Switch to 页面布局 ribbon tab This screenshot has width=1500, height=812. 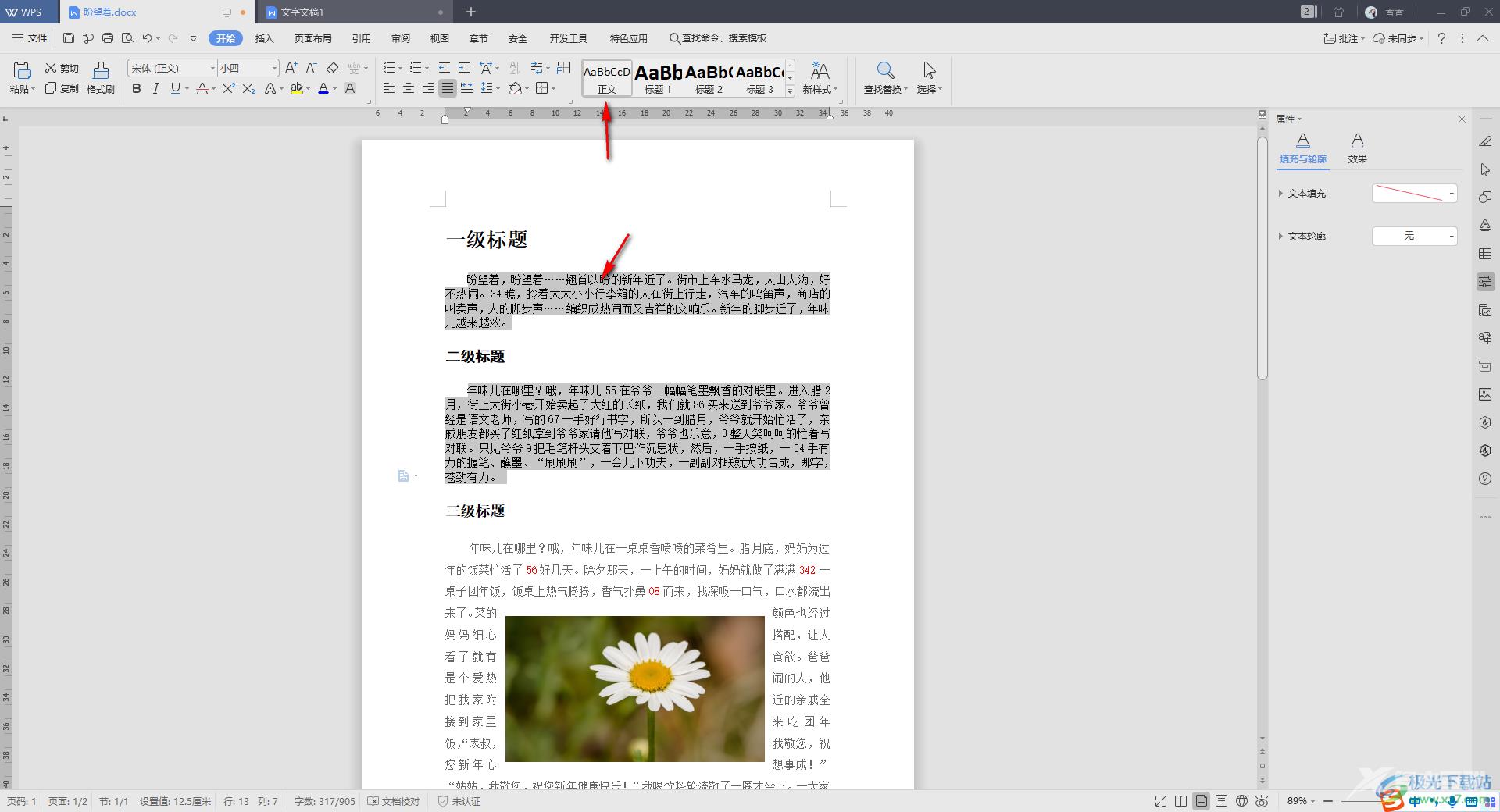coord(312,38)
